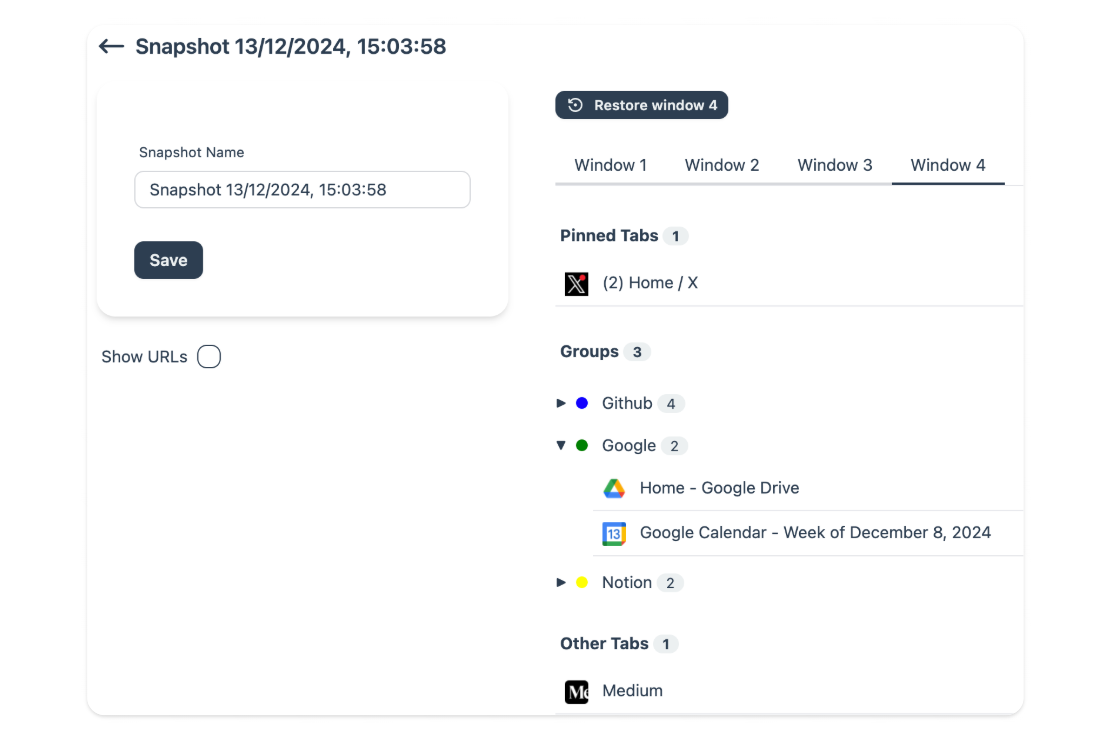Switch to the Window 3 tab

(835, 165)
